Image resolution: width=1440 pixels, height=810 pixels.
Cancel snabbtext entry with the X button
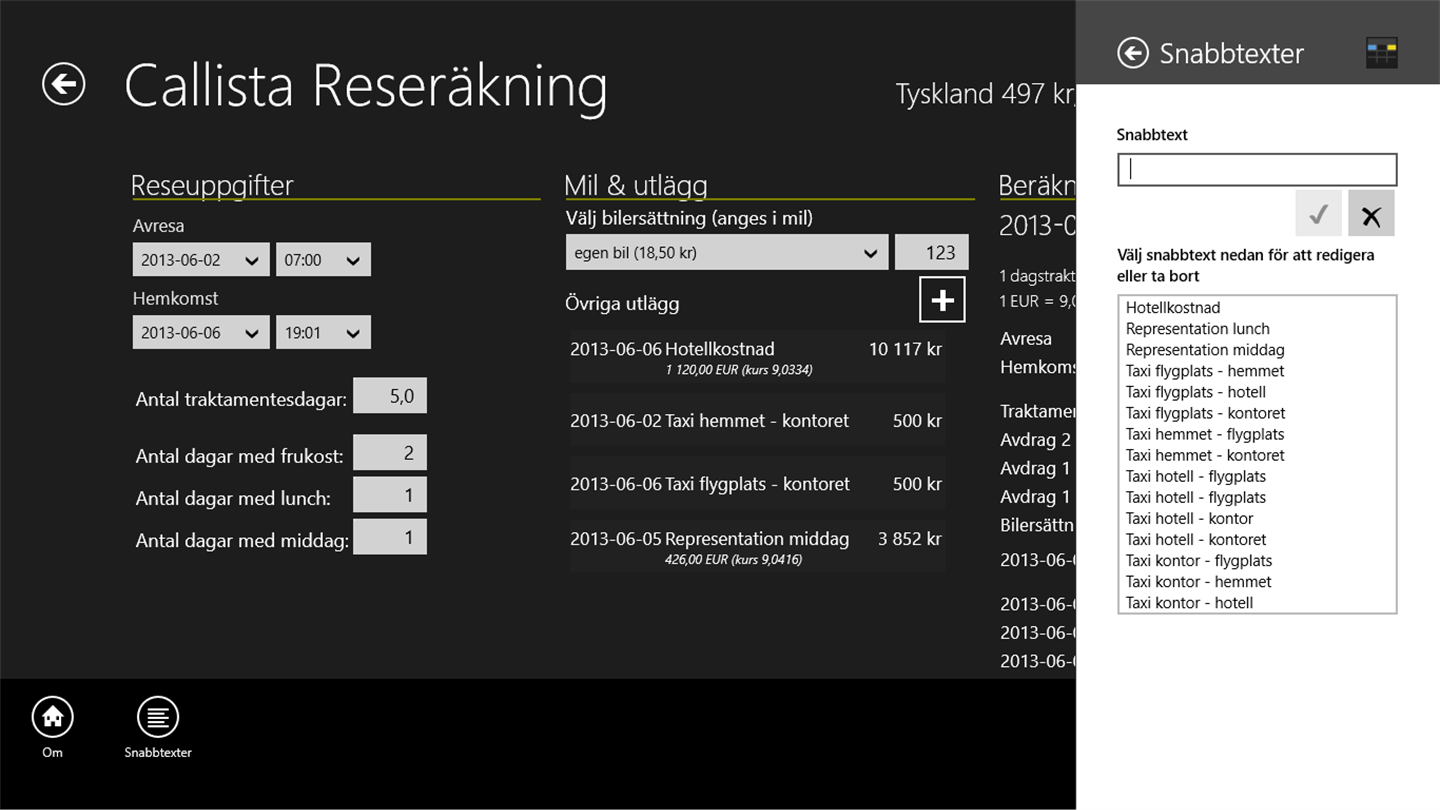pyautogui.click(x=1371, y=213)
